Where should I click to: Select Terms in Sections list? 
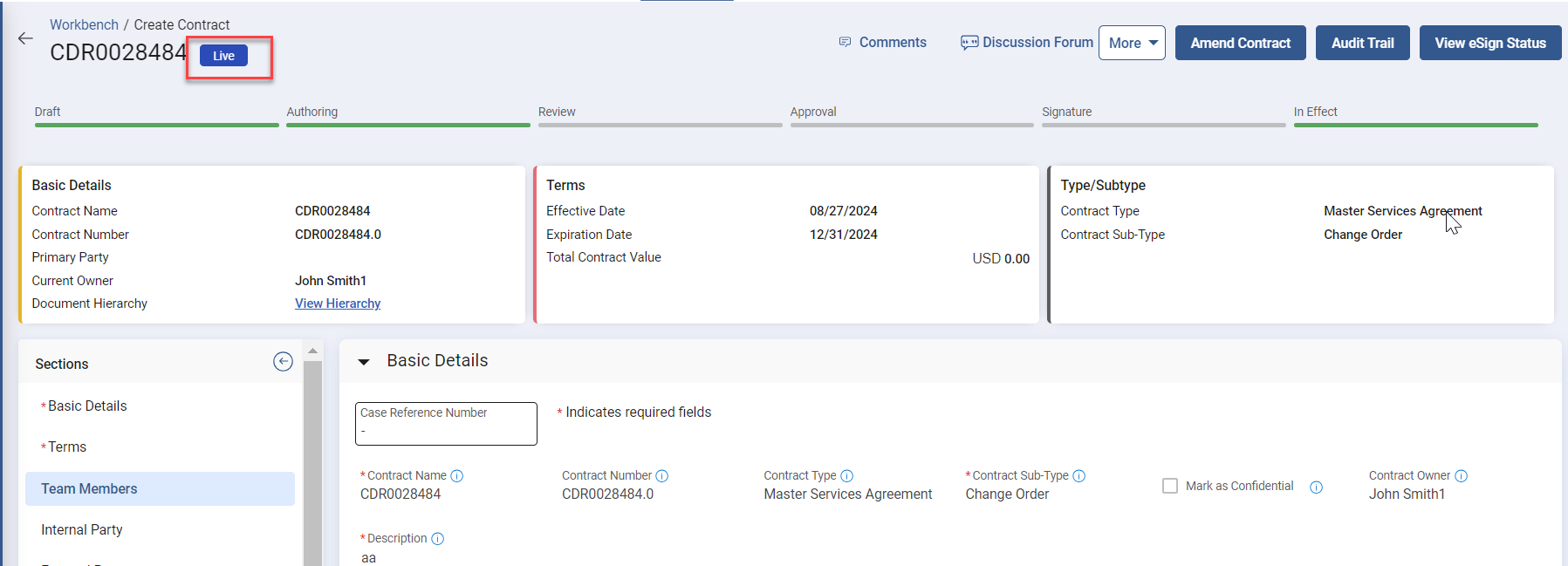(67, 447)
